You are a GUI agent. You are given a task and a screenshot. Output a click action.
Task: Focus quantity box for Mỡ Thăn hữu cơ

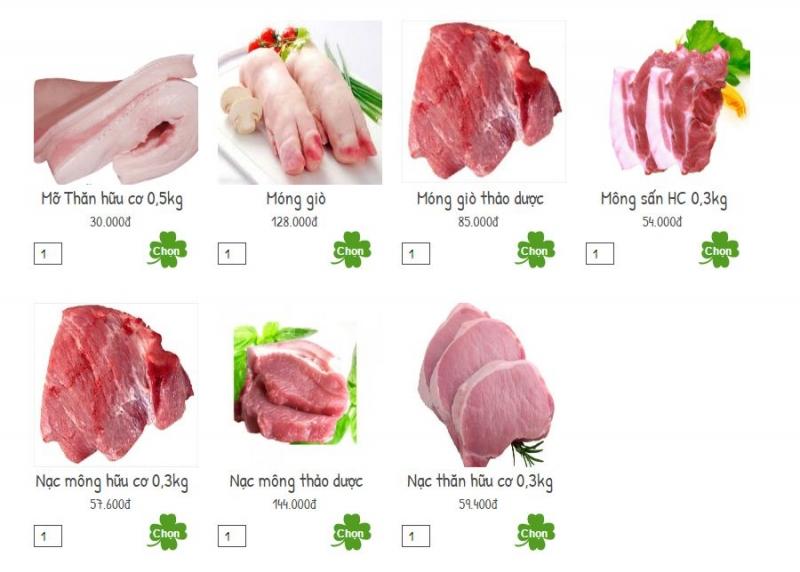click(48, 254)
